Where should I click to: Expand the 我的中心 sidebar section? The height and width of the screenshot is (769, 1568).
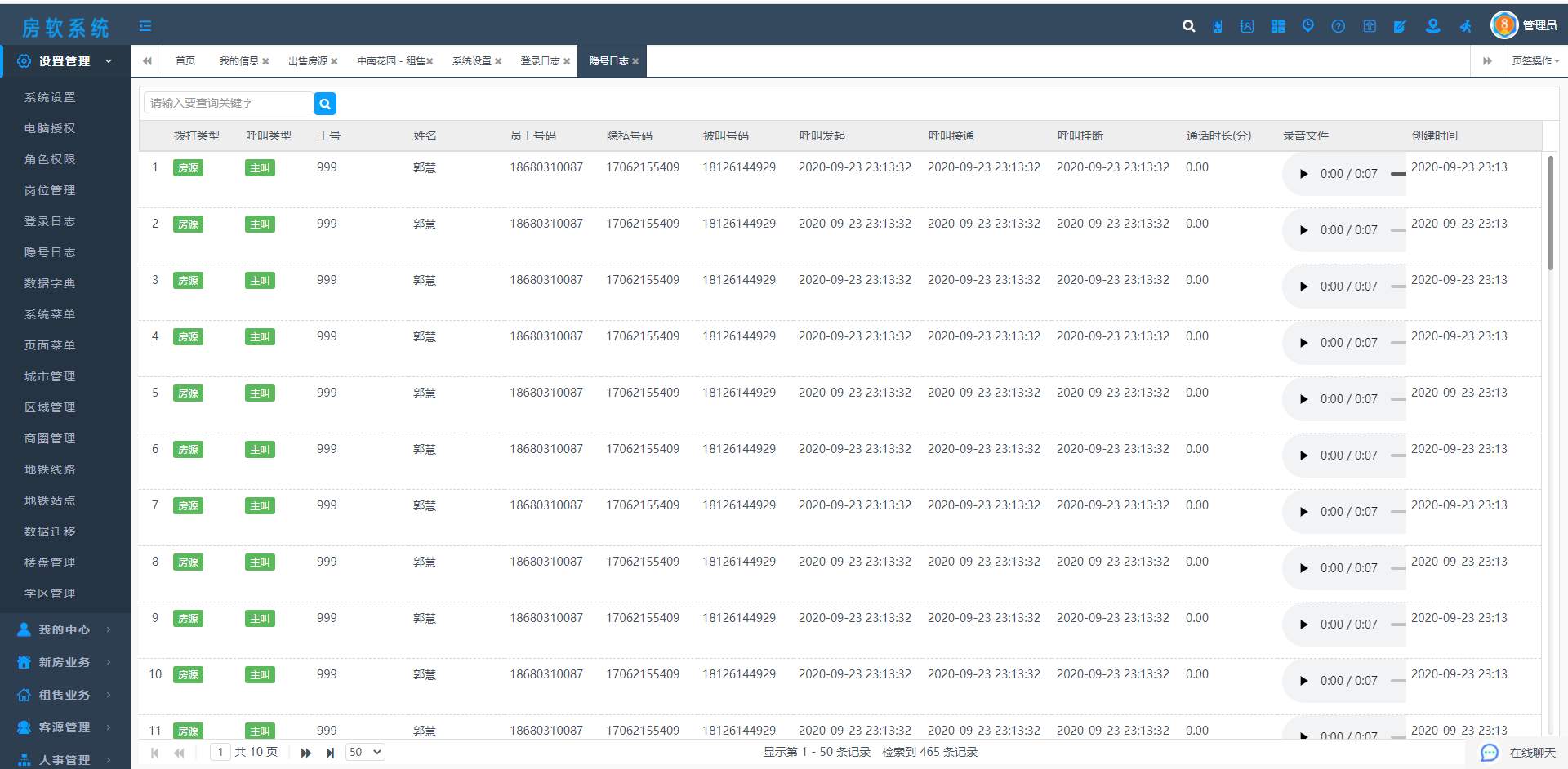(x=65, y=629)
